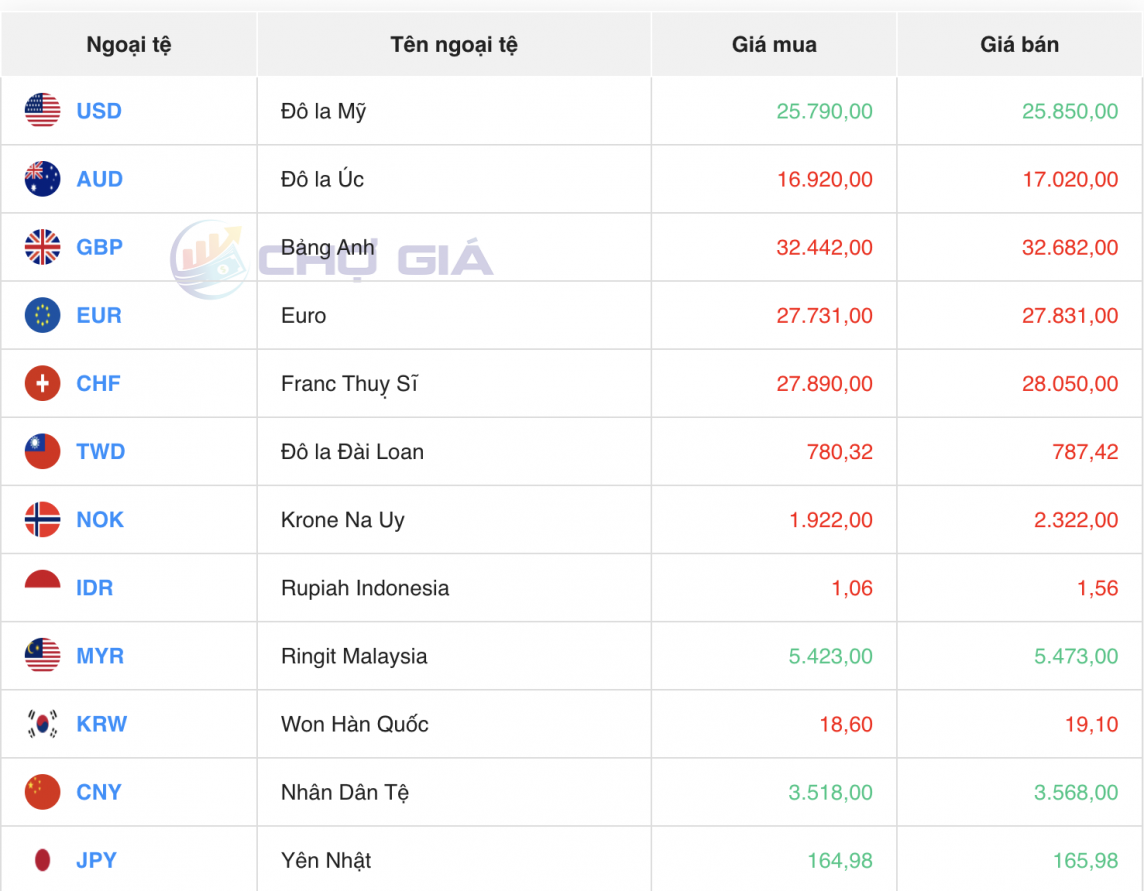Click the Tên ngoại tệ column header

pyautogui.click(x=454, y=44)
